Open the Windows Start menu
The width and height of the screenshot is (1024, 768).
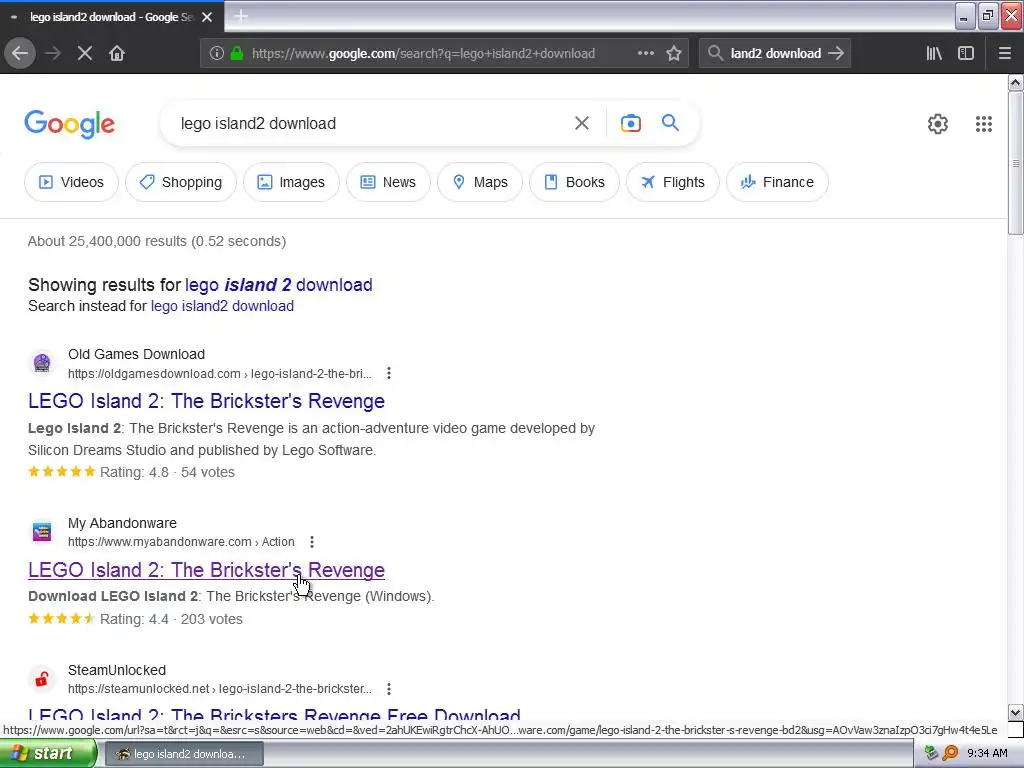click(47, 754)
